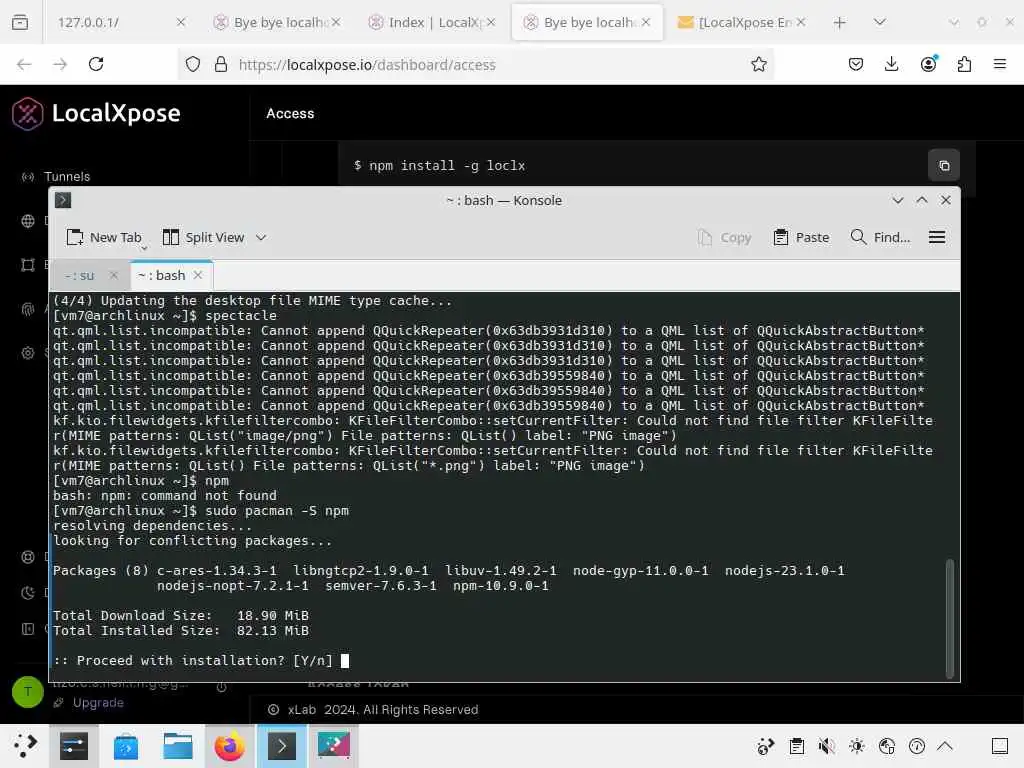1024x768 pixels.
Task: Click the muted volume tray icon
Action: 826,746
